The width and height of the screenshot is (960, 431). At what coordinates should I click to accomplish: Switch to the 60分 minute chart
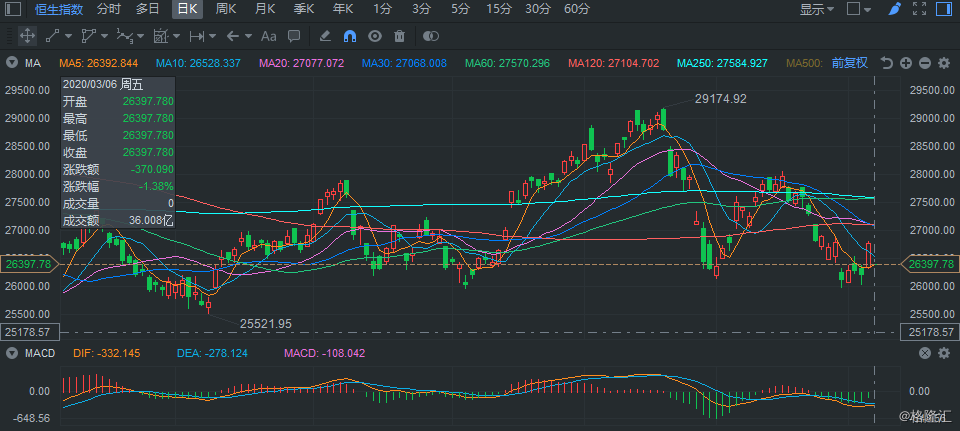pyautogui.click(x=577, y=9)
